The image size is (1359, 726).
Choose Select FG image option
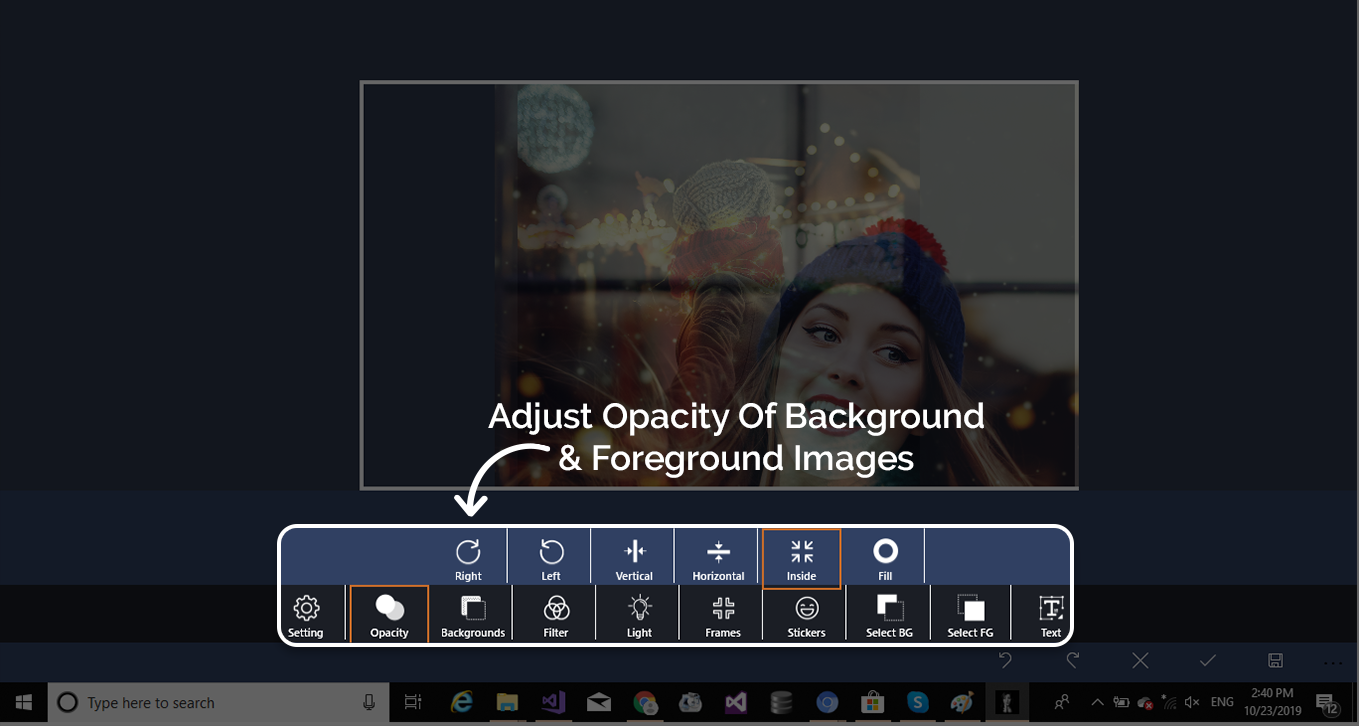(x=971, y=614)
